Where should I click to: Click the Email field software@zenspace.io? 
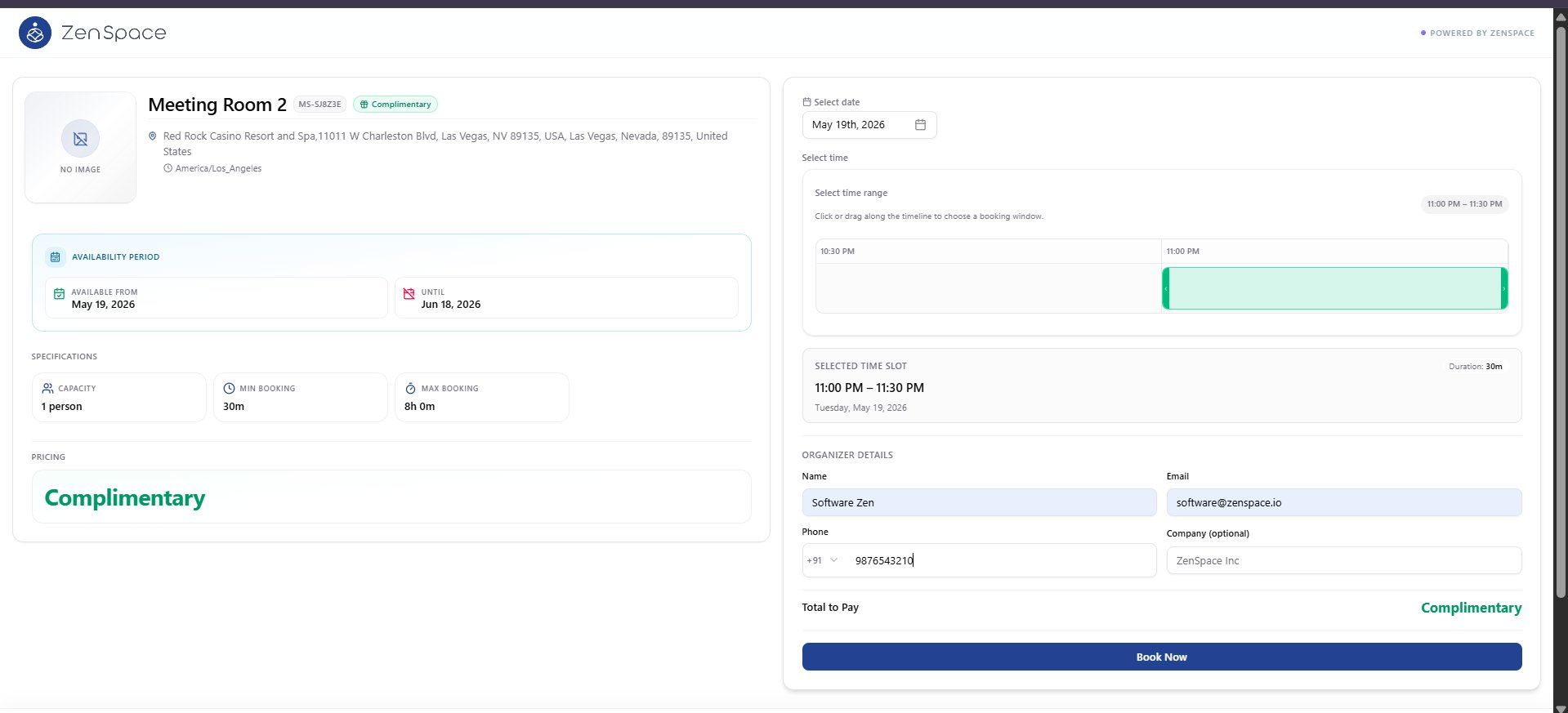(x=1344, y=502)
